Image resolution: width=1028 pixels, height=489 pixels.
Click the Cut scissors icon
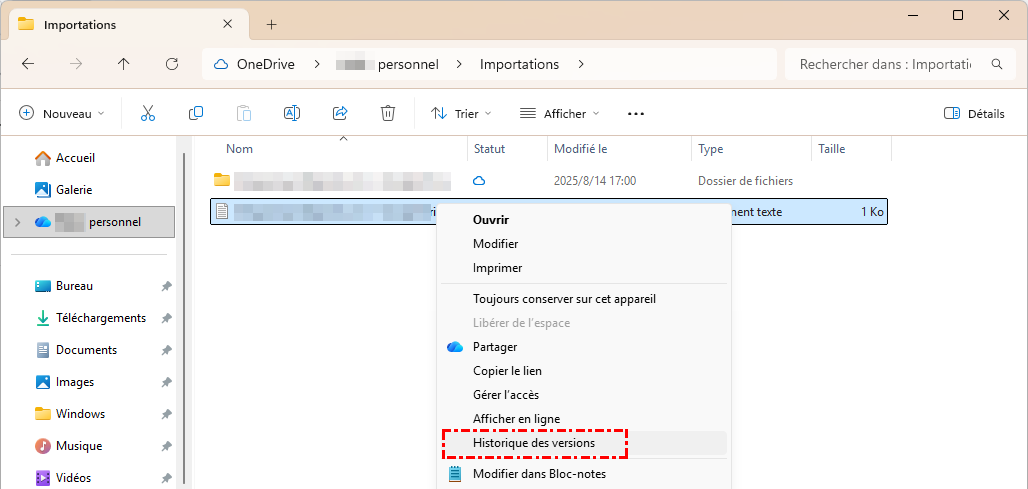[148, 114]
